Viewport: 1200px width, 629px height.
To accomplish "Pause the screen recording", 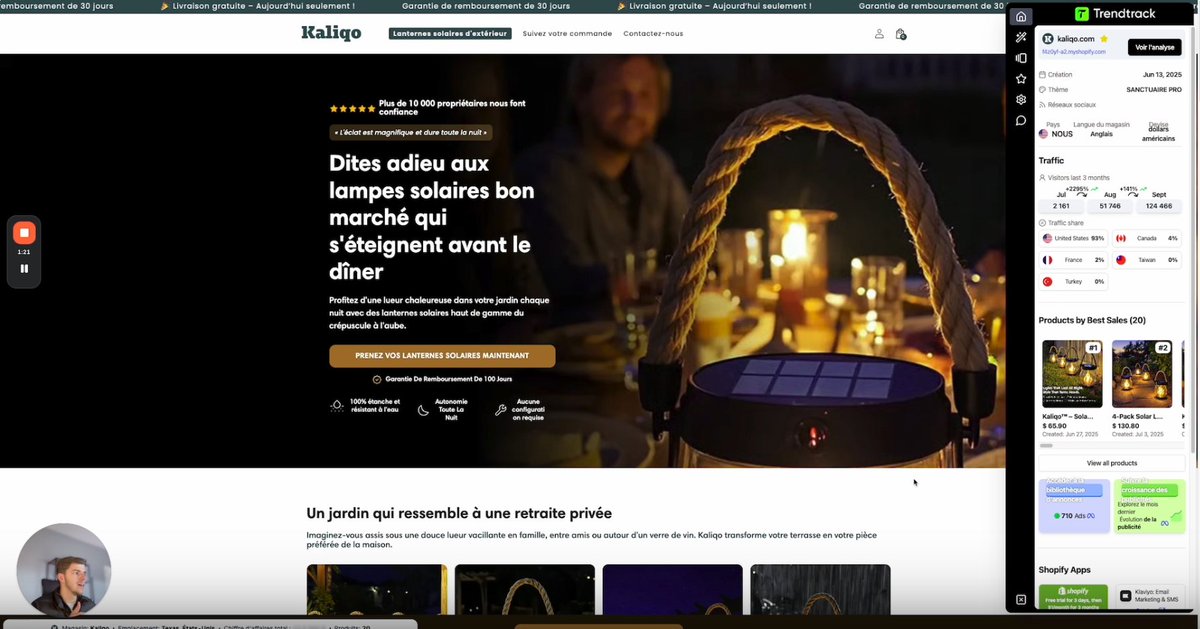I will point(24,268).
